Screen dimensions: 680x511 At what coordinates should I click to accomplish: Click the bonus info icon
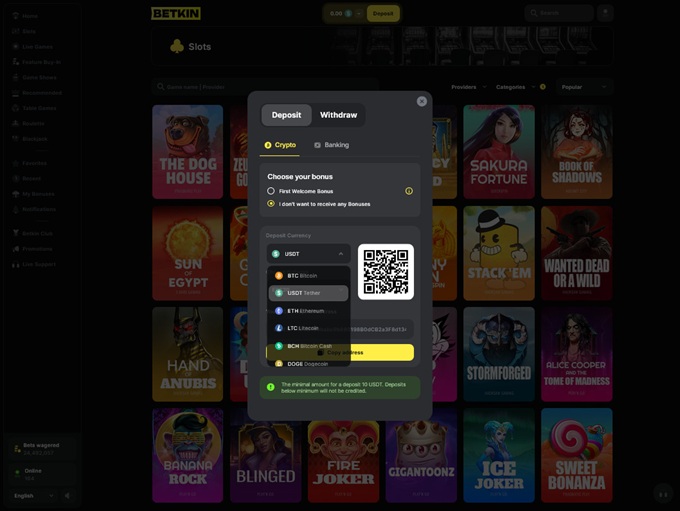pyautogui.click(x=409, y=191)
